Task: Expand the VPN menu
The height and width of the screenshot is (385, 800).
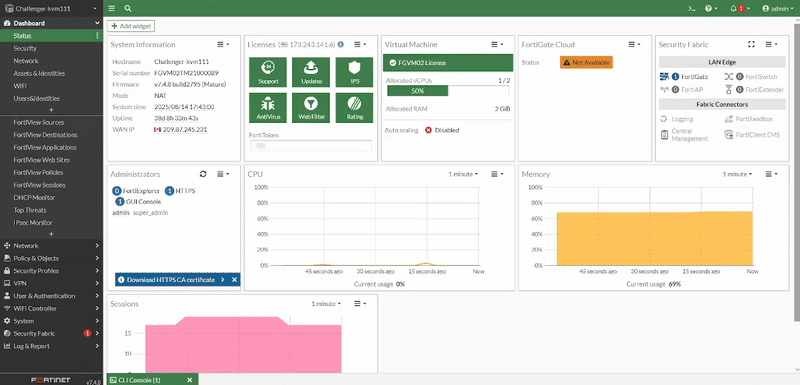Action: [x=52, y=283]
